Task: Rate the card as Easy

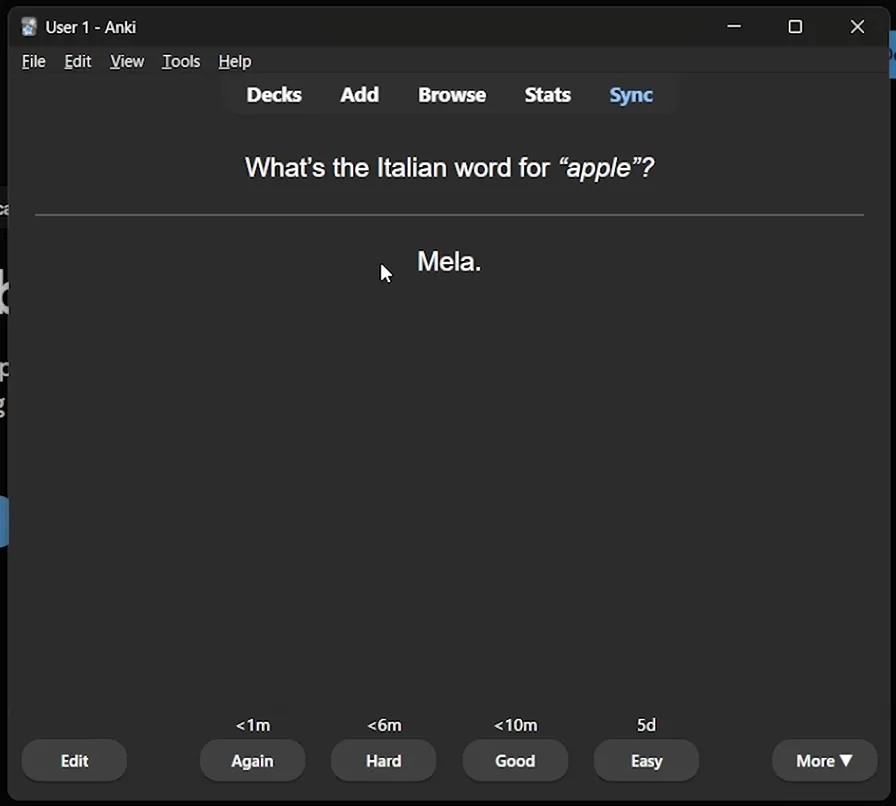Action: point(646,760)
